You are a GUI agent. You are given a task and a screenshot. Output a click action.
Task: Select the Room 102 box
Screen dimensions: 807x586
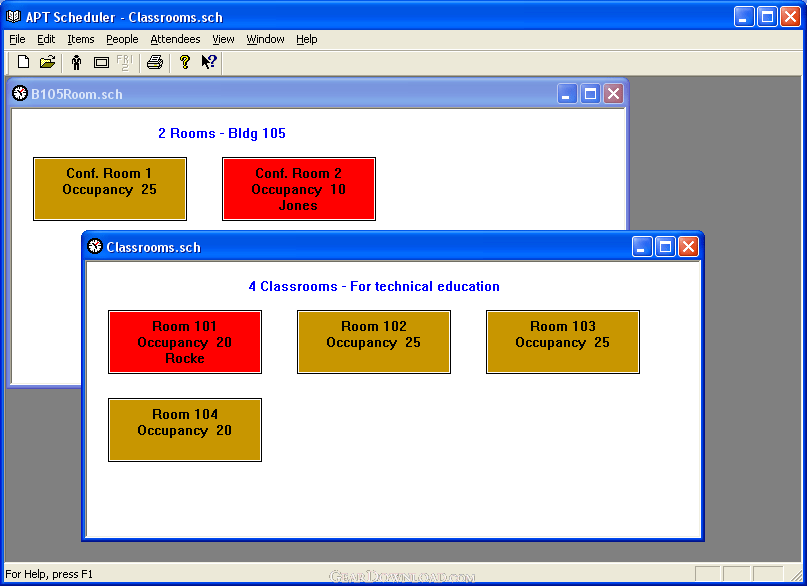point(374,342)
